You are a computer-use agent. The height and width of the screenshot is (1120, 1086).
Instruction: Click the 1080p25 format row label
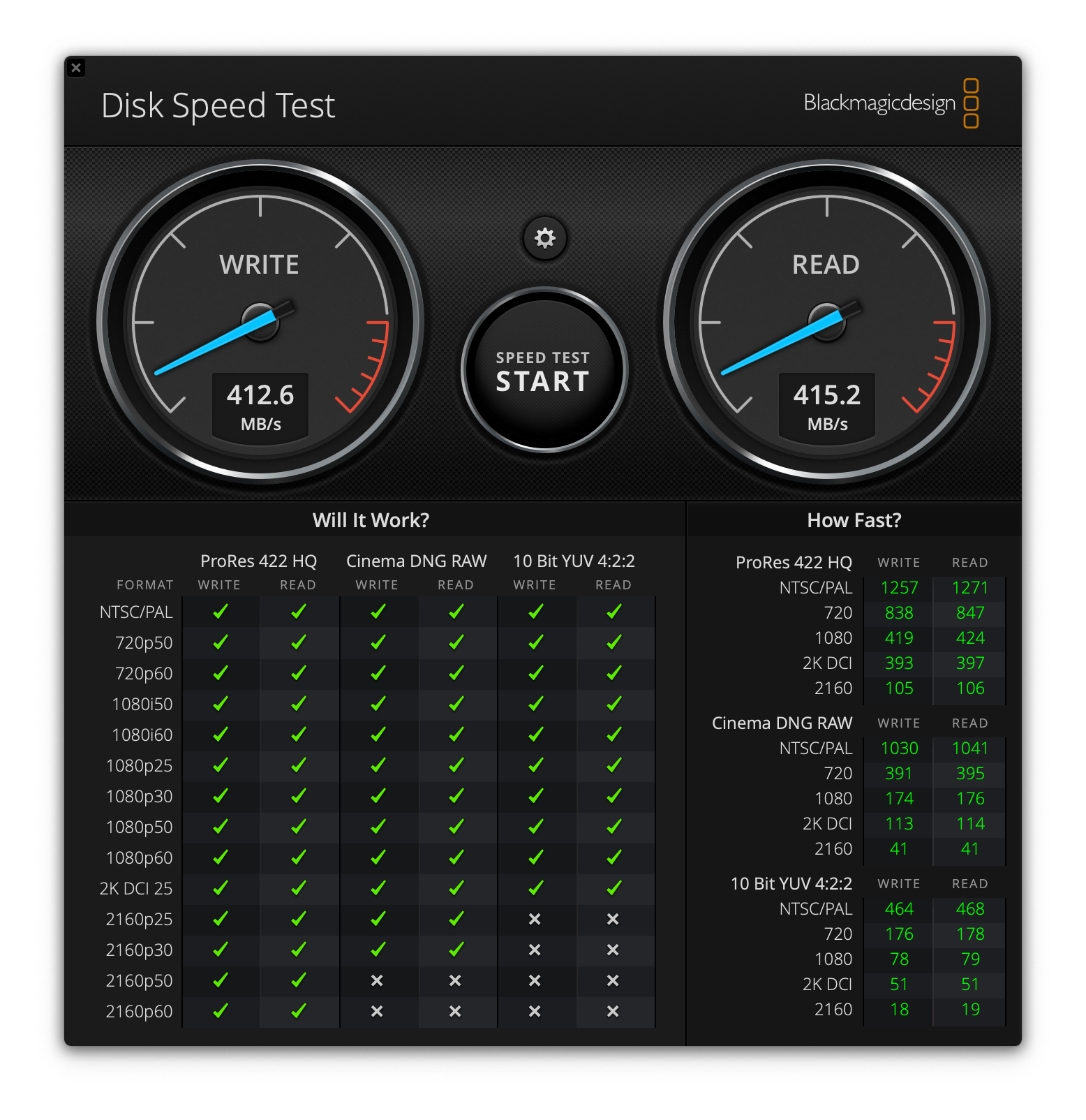139,765
